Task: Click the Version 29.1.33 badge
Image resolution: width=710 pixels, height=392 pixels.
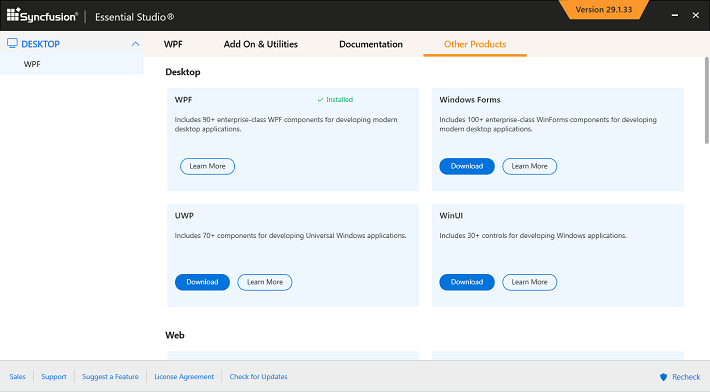Action: [604, 10]
